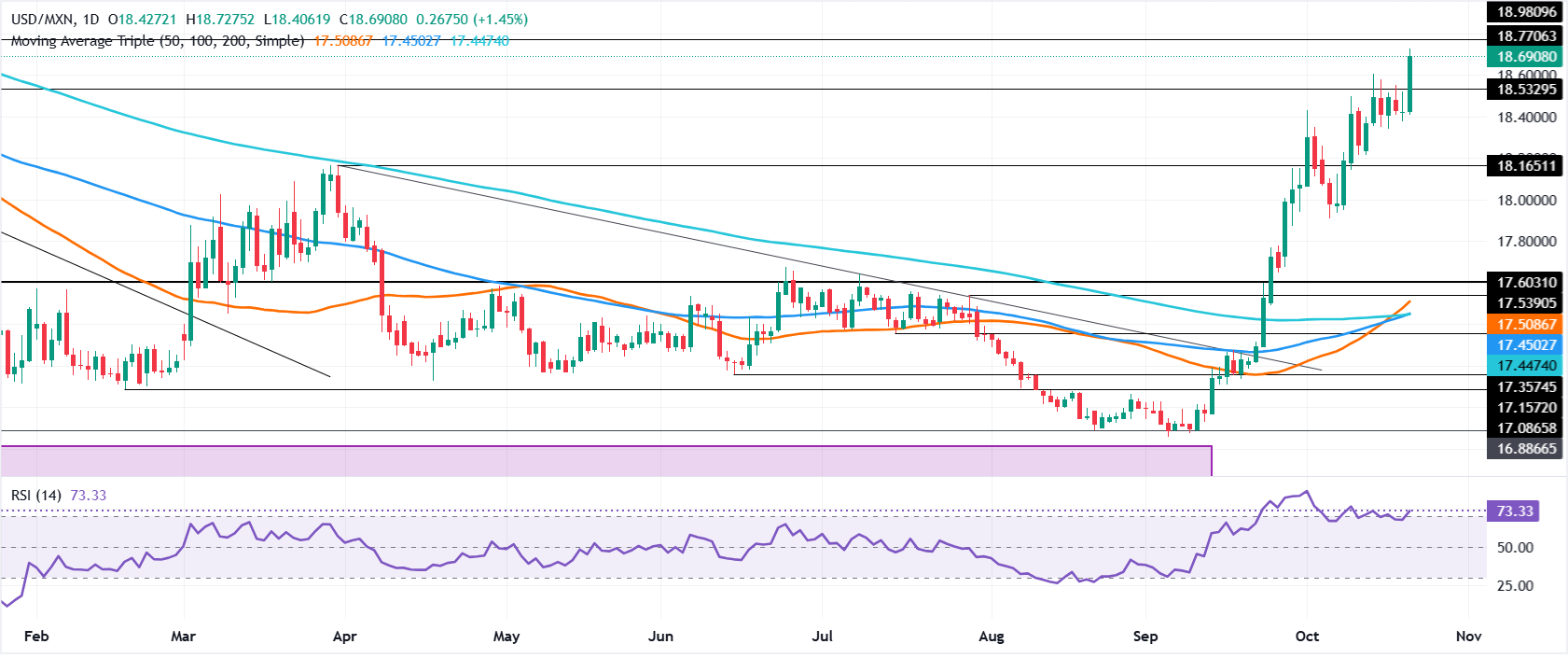Click the green current price label 18.69080
Image resolution: width=1568 pixels, height=658 pixels.
point(1526,57)
